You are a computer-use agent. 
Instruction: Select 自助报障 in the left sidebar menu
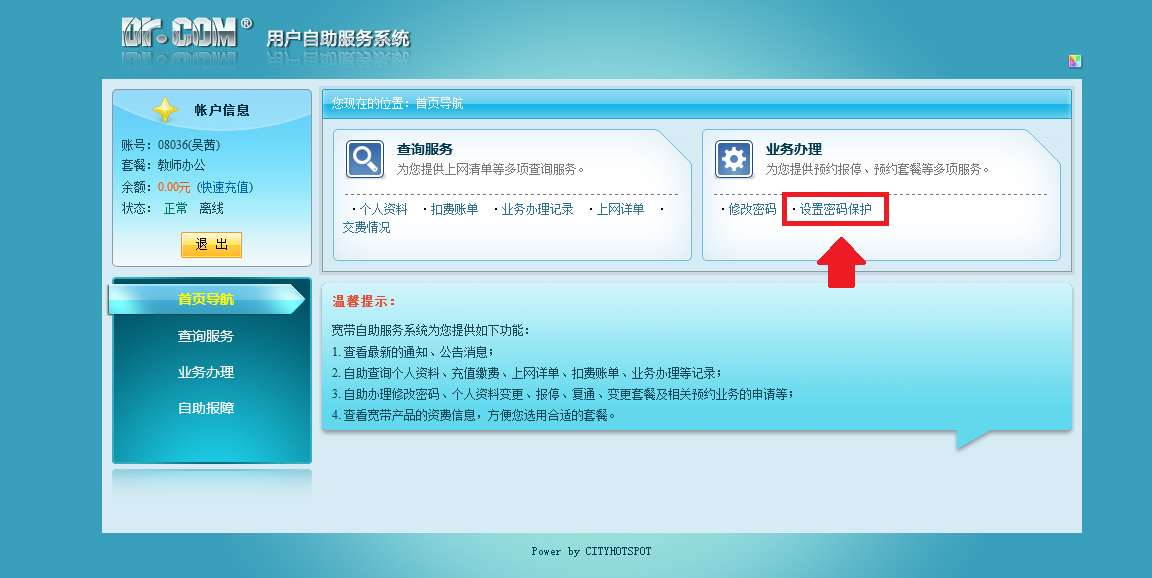pos(206,408)
